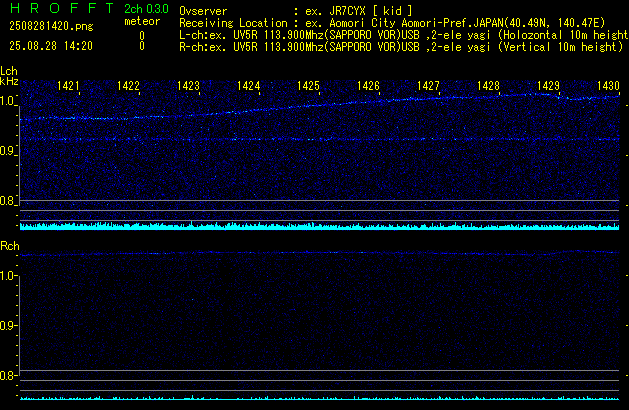Click the Rch 1.0 kHz axis label
This screenshot has height=410, width=629.
click(x=7, y=276)
